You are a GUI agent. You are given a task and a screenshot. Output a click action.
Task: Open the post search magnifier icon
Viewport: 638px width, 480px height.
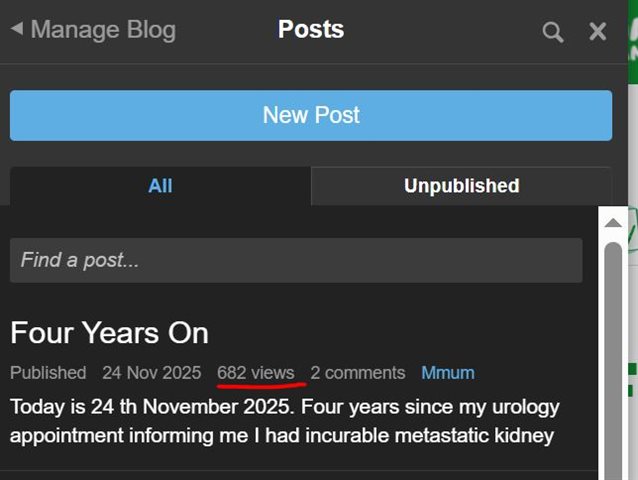(x=553, y=32)
